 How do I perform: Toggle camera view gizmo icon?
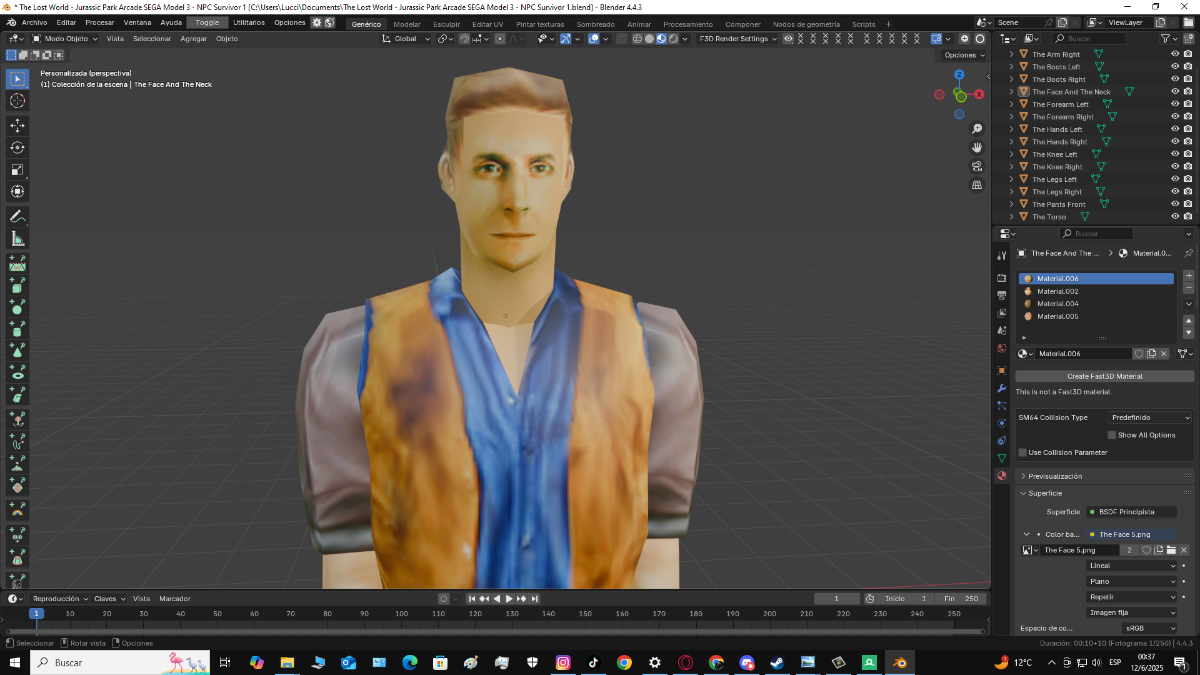977,166
